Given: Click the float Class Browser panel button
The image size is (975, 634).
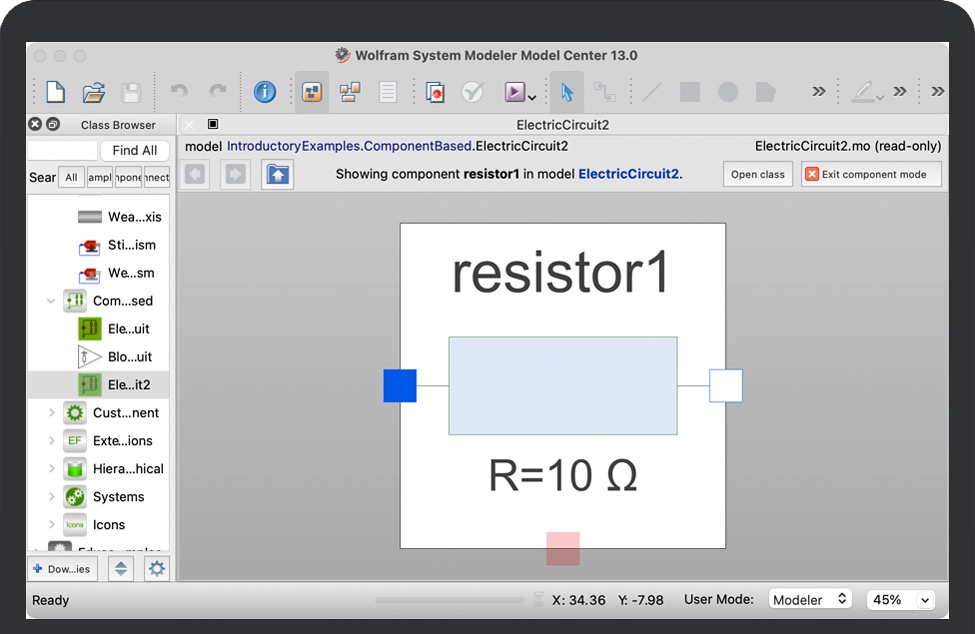Looking at the screenshot, I should pos(53,125).
